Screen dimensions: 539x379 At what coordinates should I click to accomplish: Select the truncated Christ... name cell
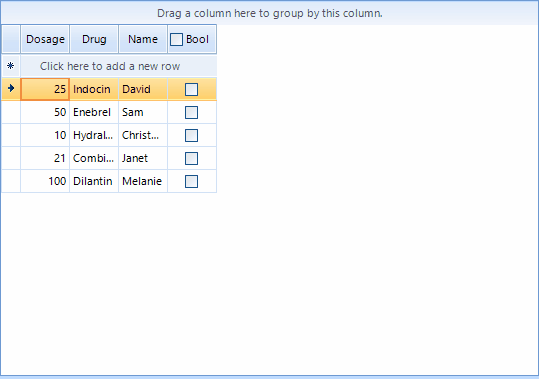[143, 135]
